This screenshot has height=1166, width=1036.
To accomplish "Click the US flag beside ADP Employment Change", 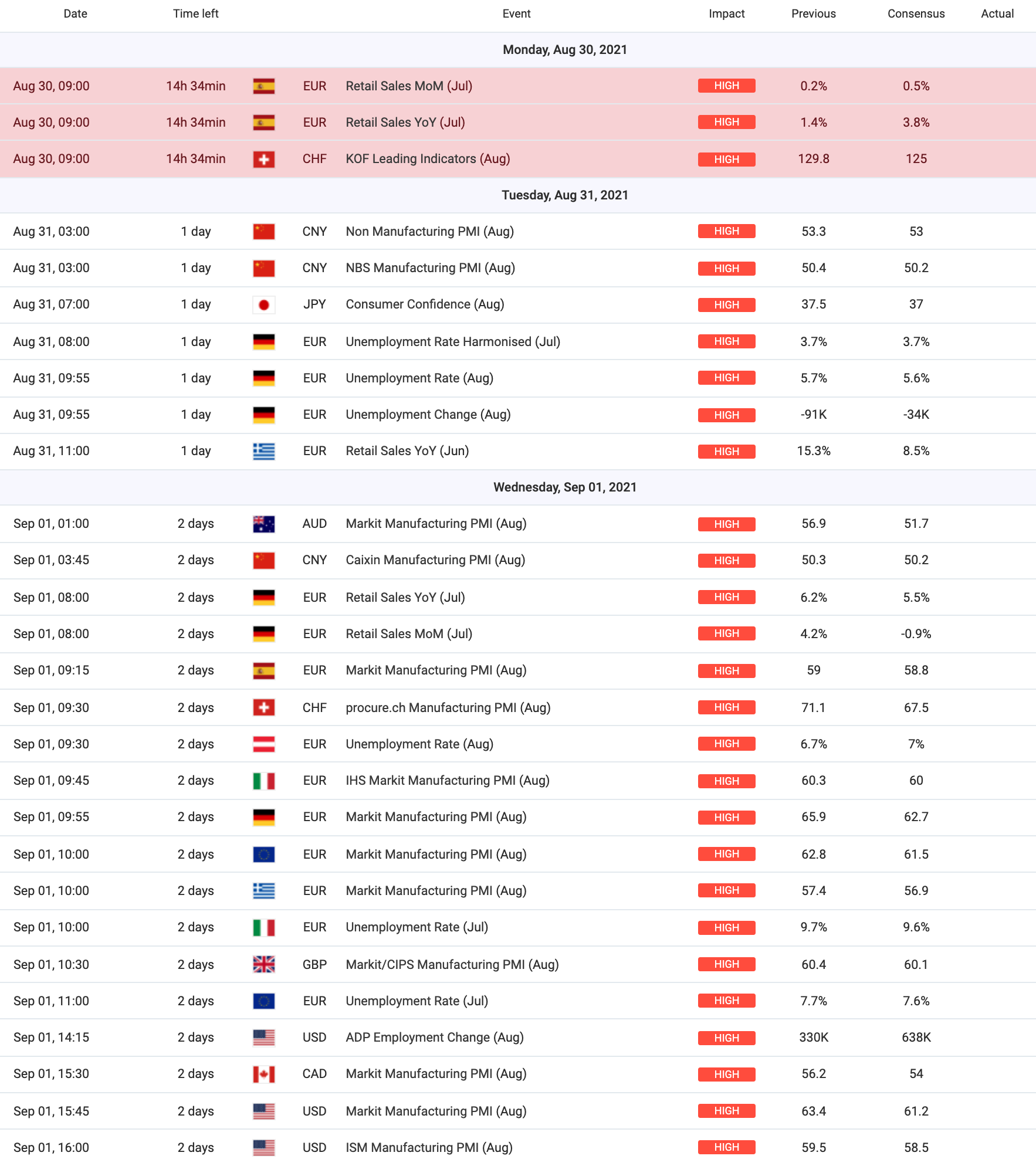I will coord(264,1038).
